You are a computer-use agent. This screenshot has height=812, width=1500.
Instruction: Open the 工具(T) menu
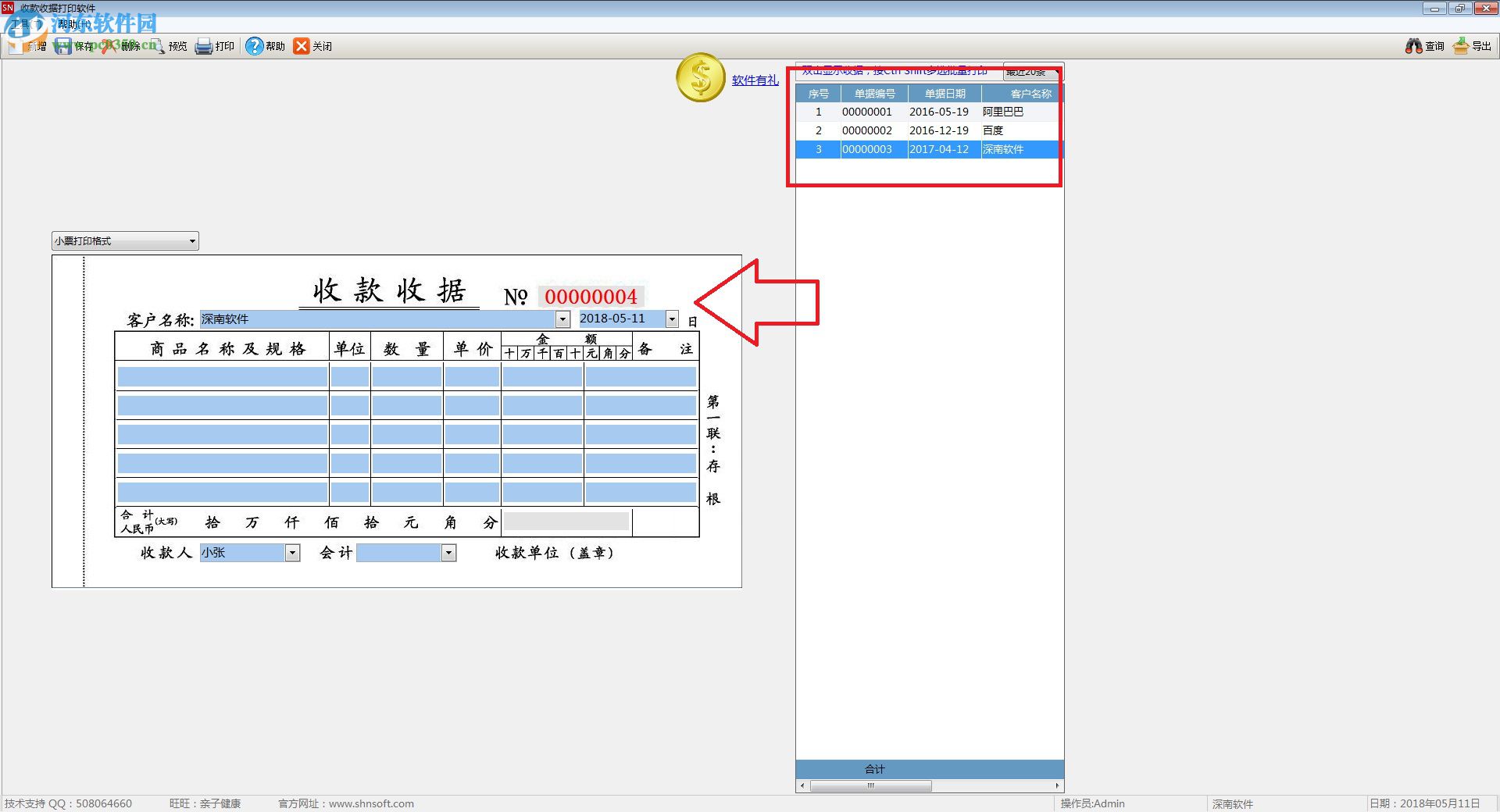coord(26,24)
